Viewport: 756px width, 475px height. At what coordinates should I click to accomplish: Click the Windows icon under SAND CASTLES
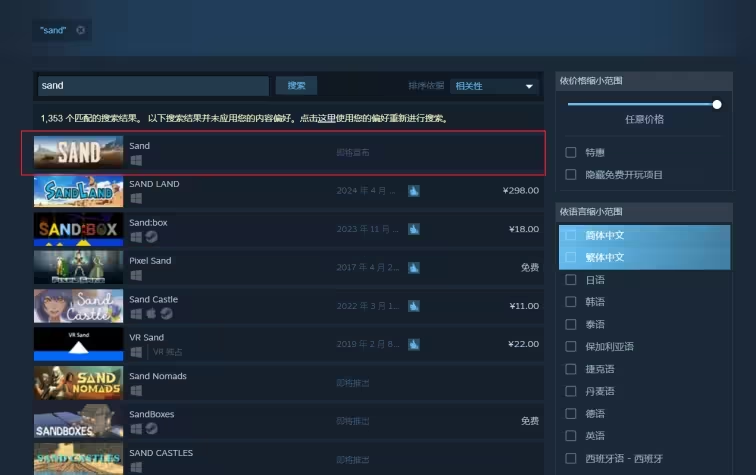click(136, 467)
